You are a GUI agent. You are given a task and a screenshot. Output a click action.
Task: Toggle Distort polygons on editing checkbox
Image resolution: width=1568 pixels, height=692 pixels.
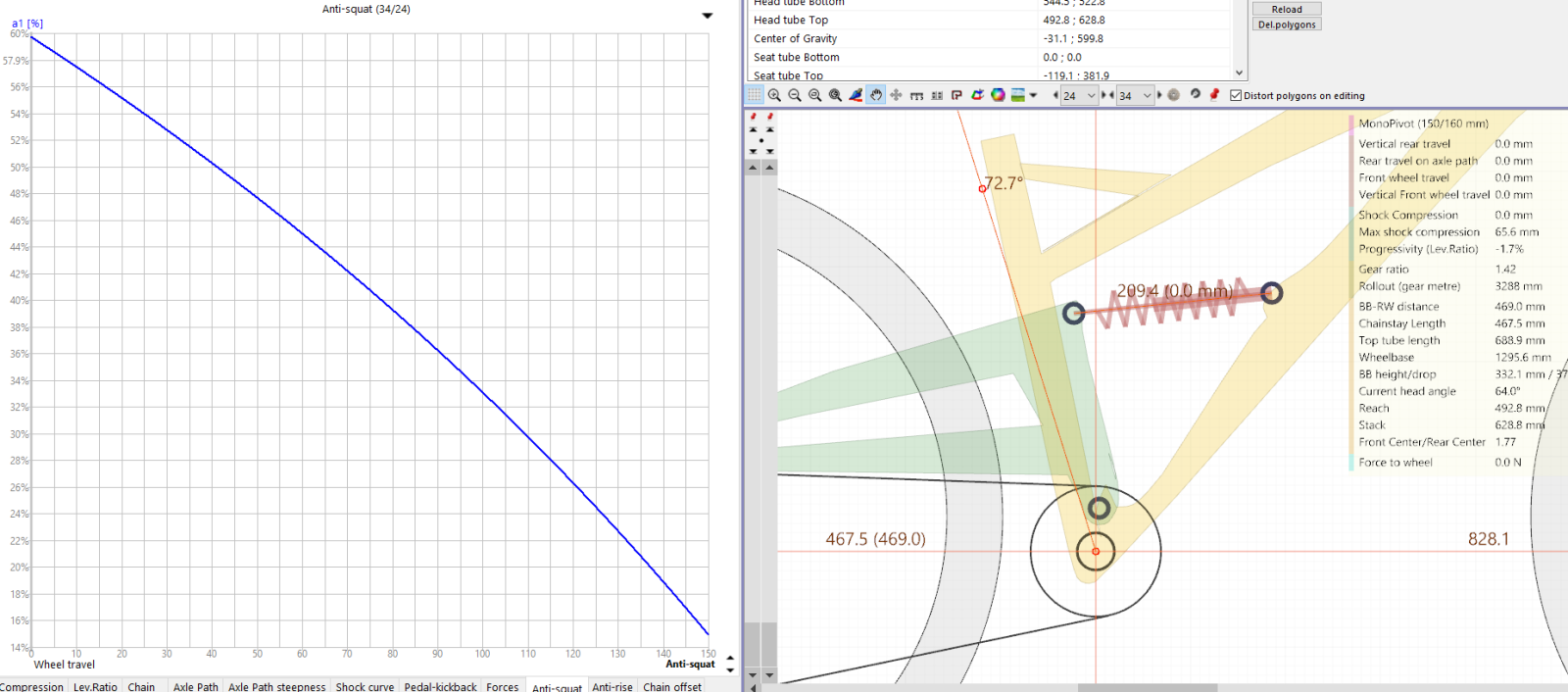(x=1236, y=96)
